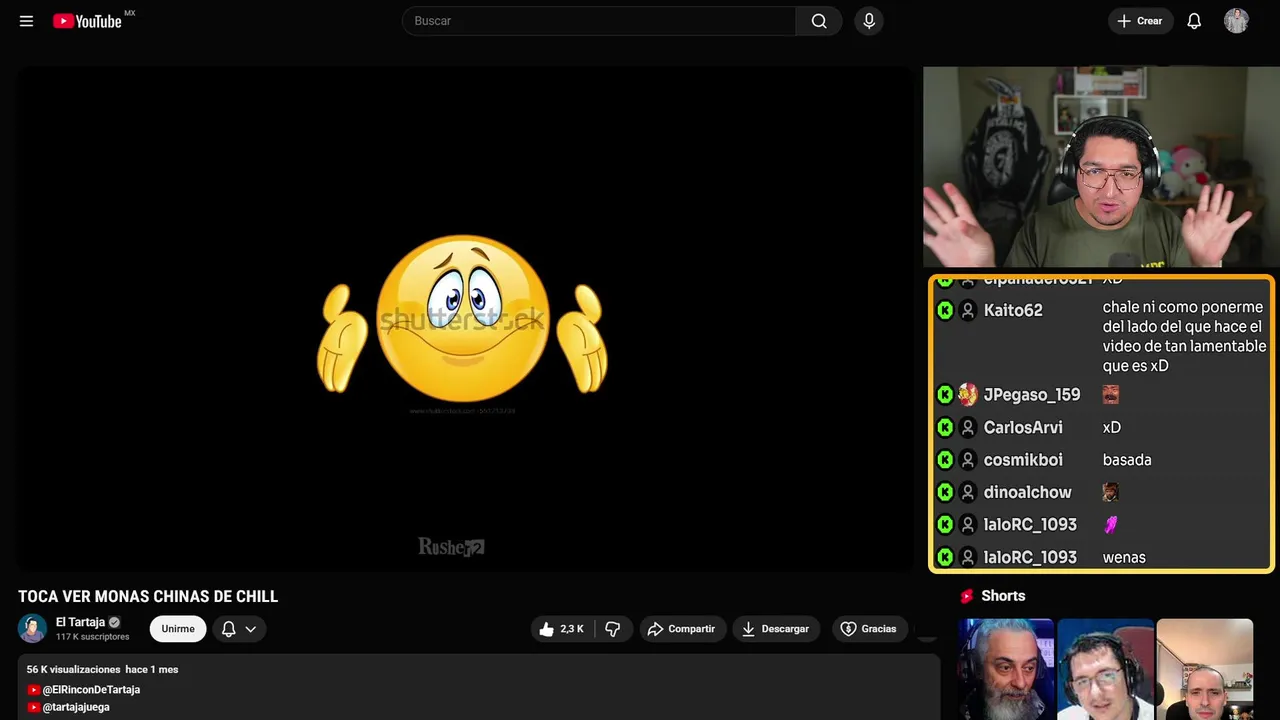Open the El Tartaja channel name link
Viewport: 1280px width, 720px height.
pyautogui.click(x=80, y=622)
